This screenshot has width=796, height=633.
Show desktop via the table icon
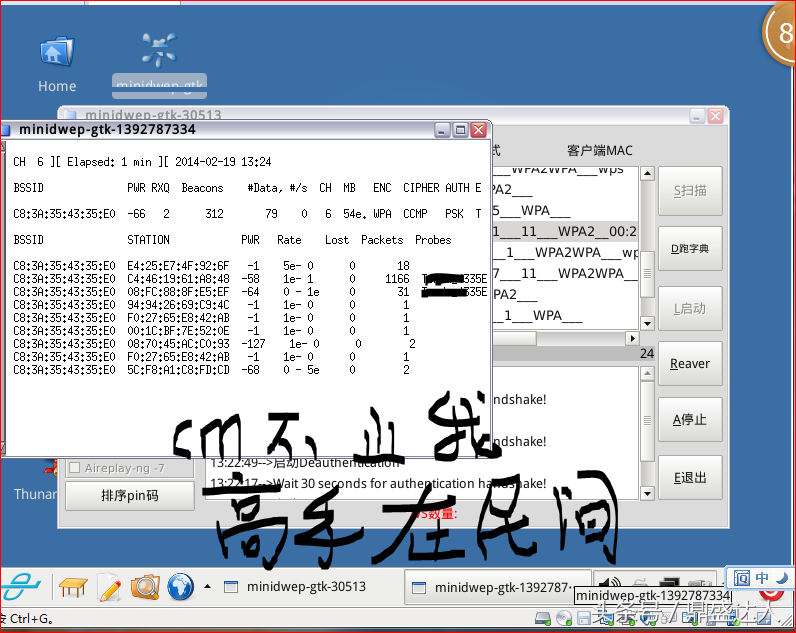pyautogui.click(x=73, y=587)
